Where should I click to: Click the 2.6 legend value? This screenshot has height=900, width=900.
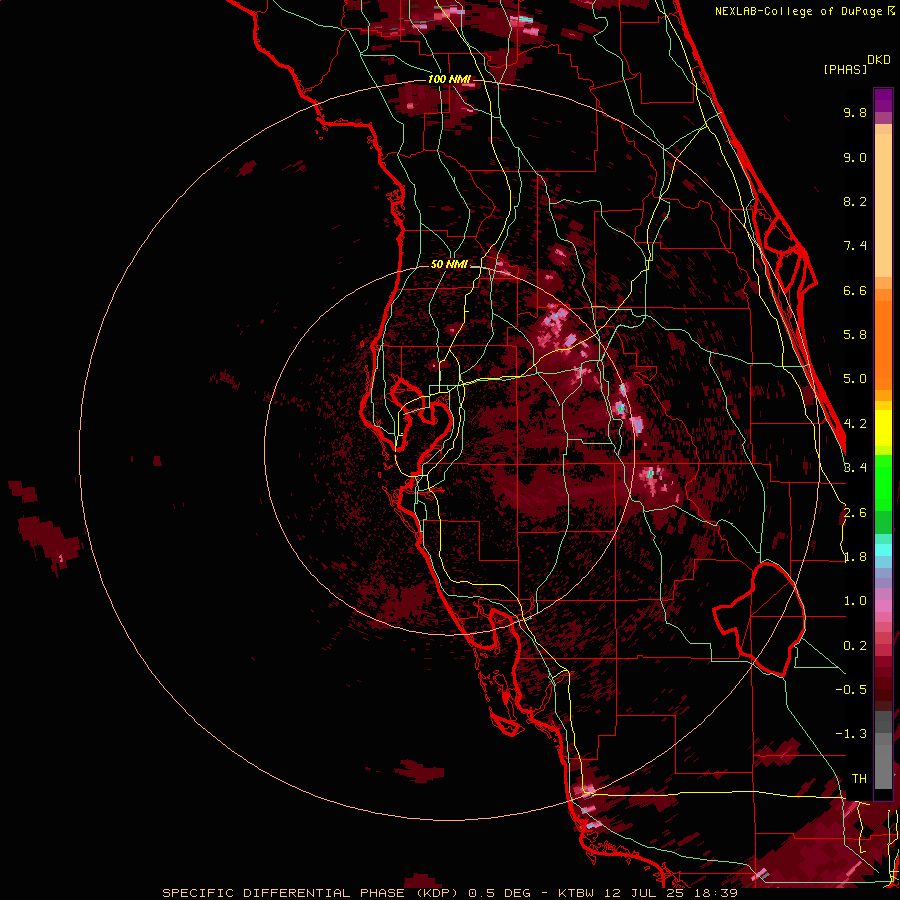pos(855,513)
